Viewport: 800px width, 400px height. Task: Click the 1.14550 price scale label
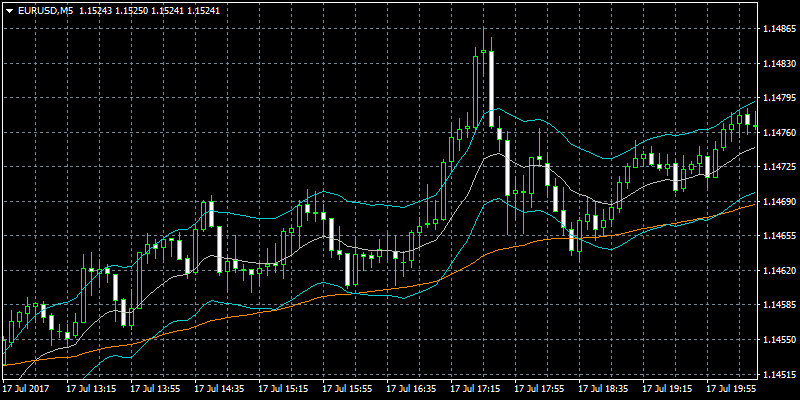click(x=778, y=339)
